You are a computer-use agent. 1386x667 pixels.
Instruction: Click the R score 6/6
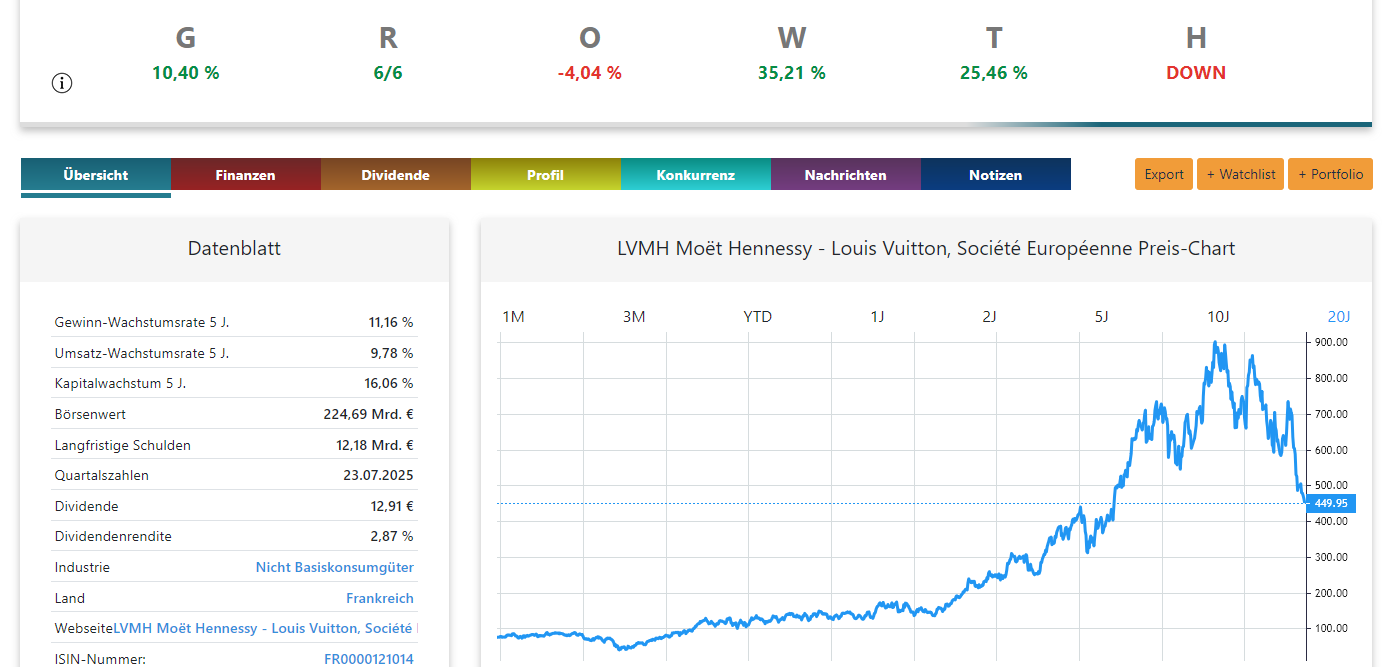tap(388, 73)
